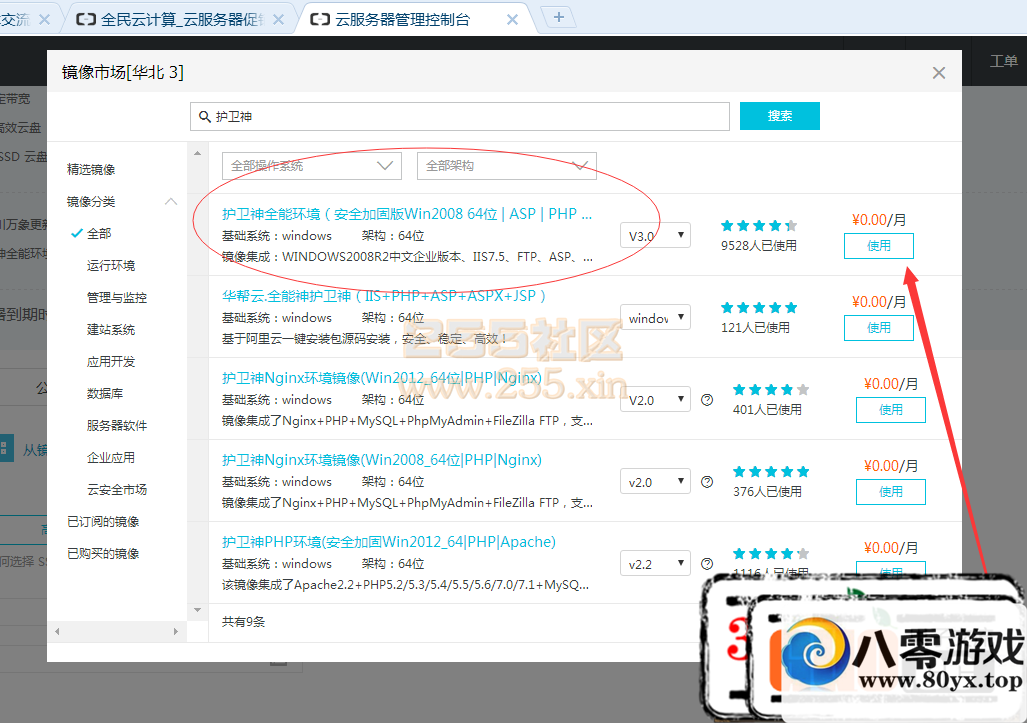Viewport: 1027px width, 723px height.
Task: Click the search magnifier icon
Action: coord(204,117)
